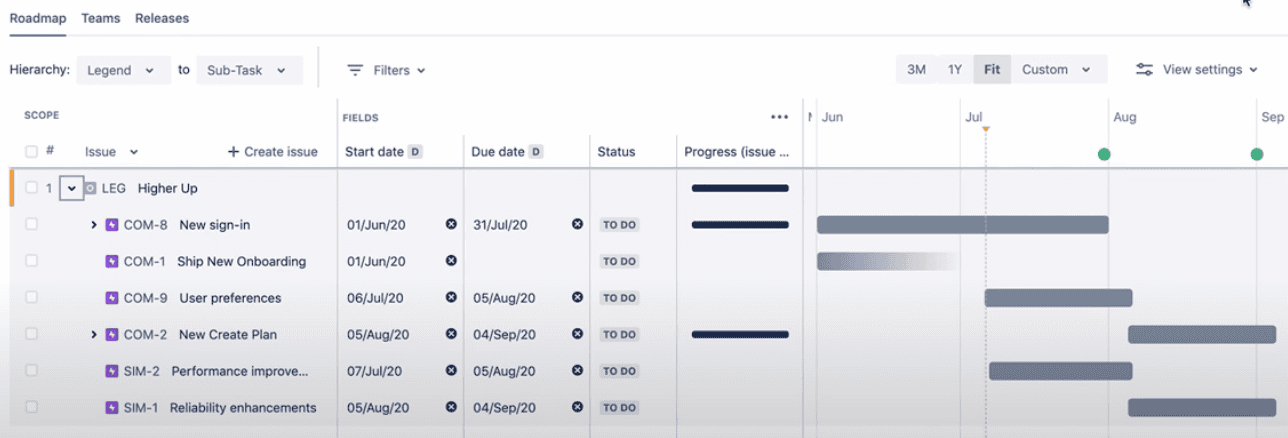Select the COM-1 faded timeline bar
This screenshot has width=1288, height=438.
pos(886,261)
